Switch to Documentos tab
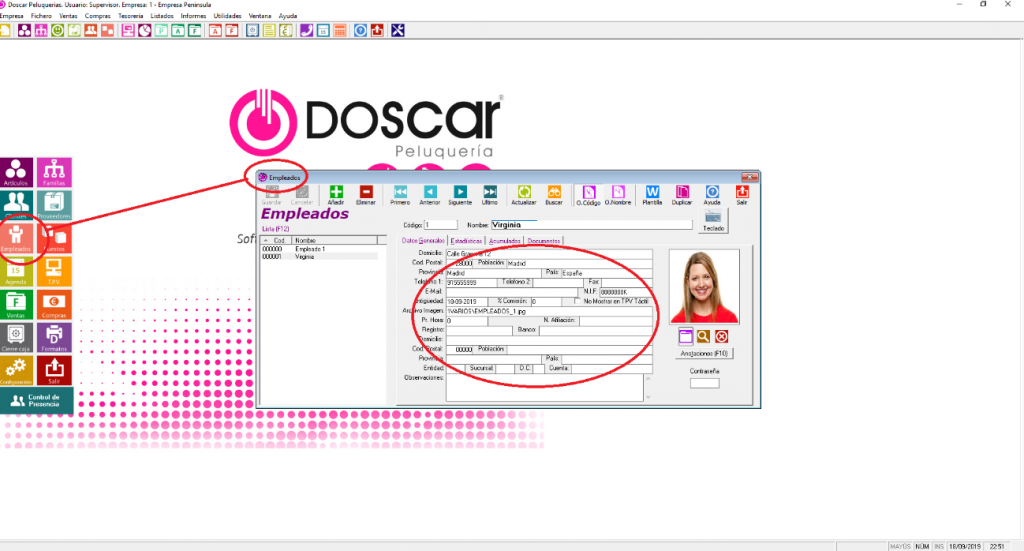Screen dimensions: 1024x551 [543, 241]
